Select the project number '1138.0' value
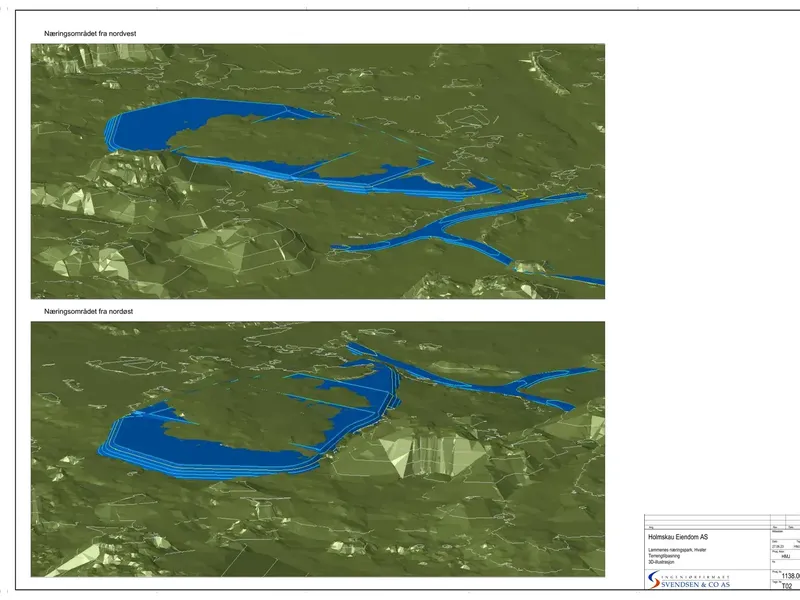The width and height of the screenshot is (800, 600). 791,575
